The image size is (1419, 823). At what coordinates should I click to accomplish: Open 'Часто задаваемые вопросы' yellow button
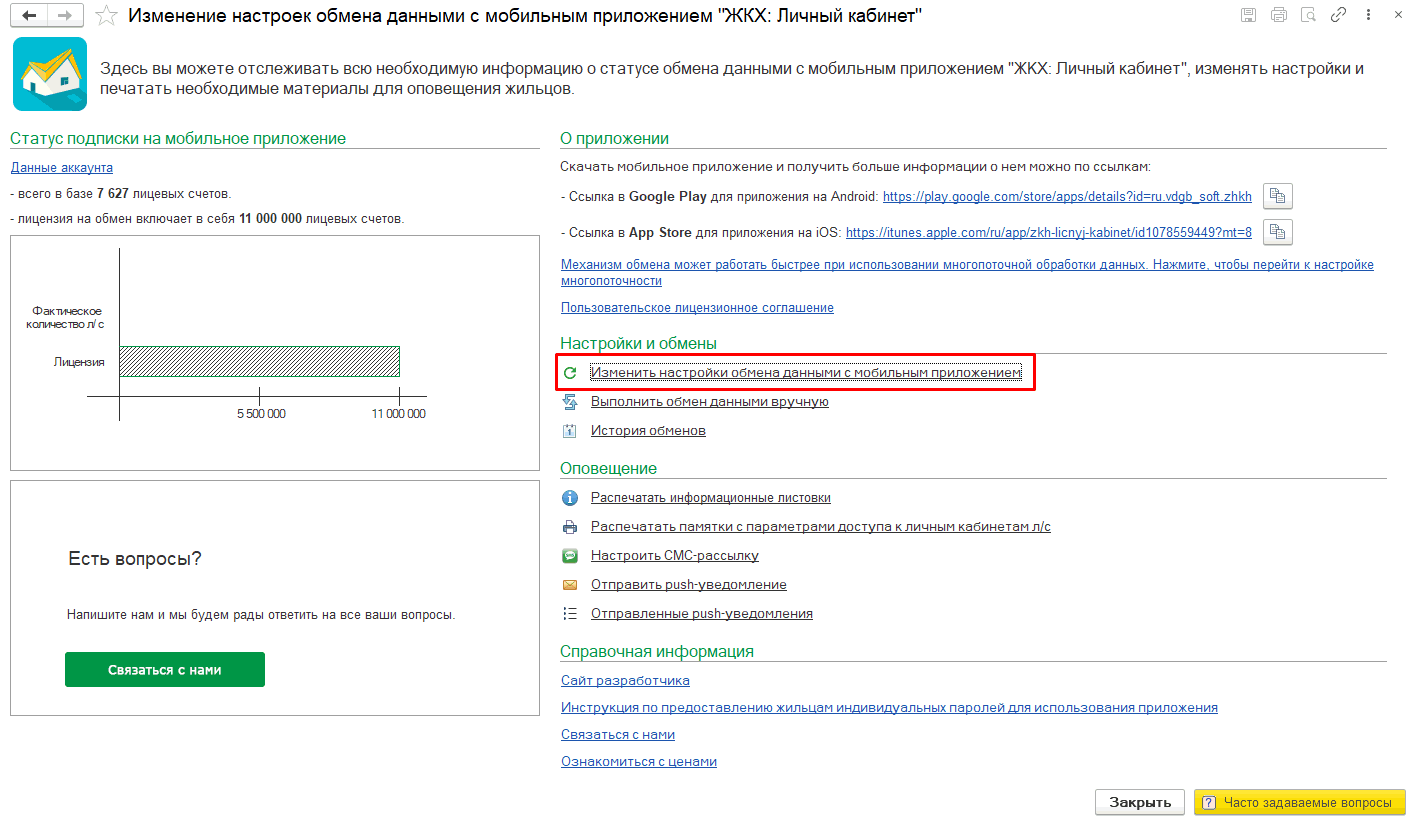1300,803
